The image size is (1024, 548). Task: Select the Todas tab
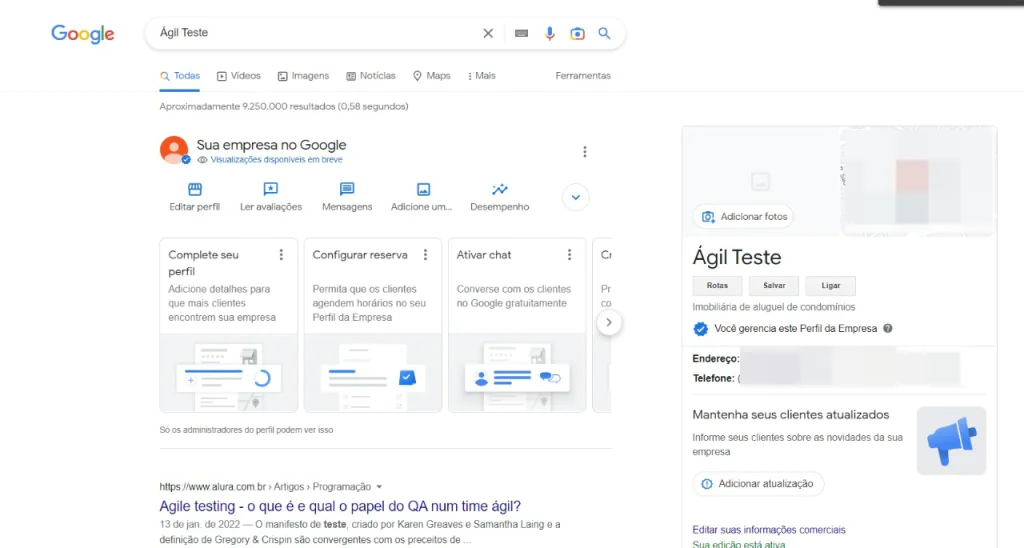(x=180, y=76)
